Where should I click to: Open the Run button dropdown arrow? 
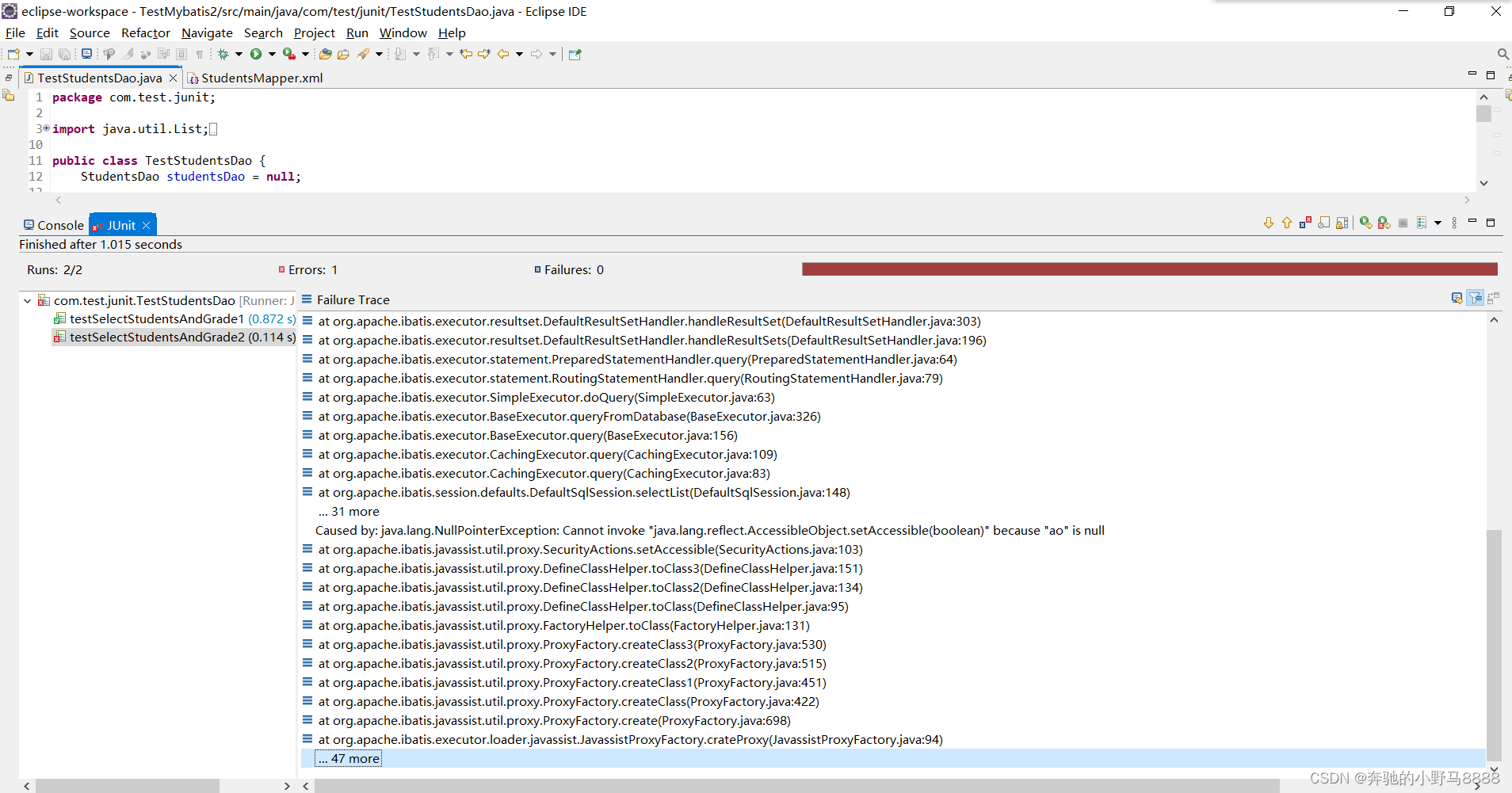click(x=272, y=53)
